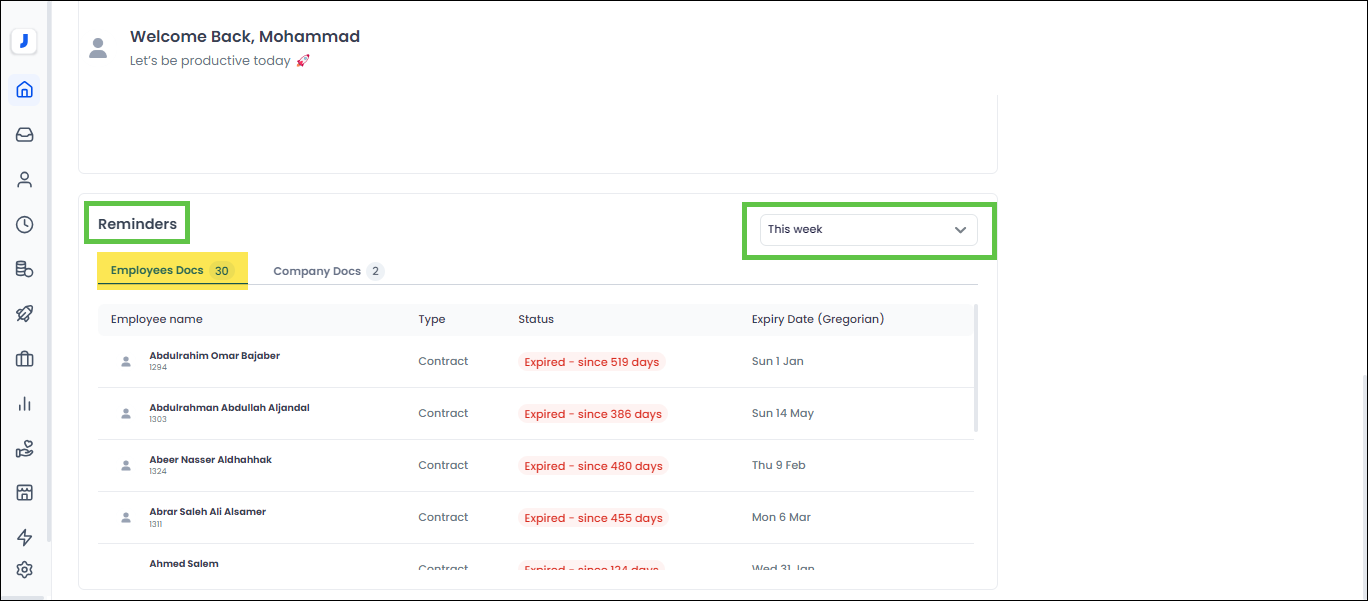Click the Home icon in the sidebar
1368x601 pixels.
coord(25,90)
